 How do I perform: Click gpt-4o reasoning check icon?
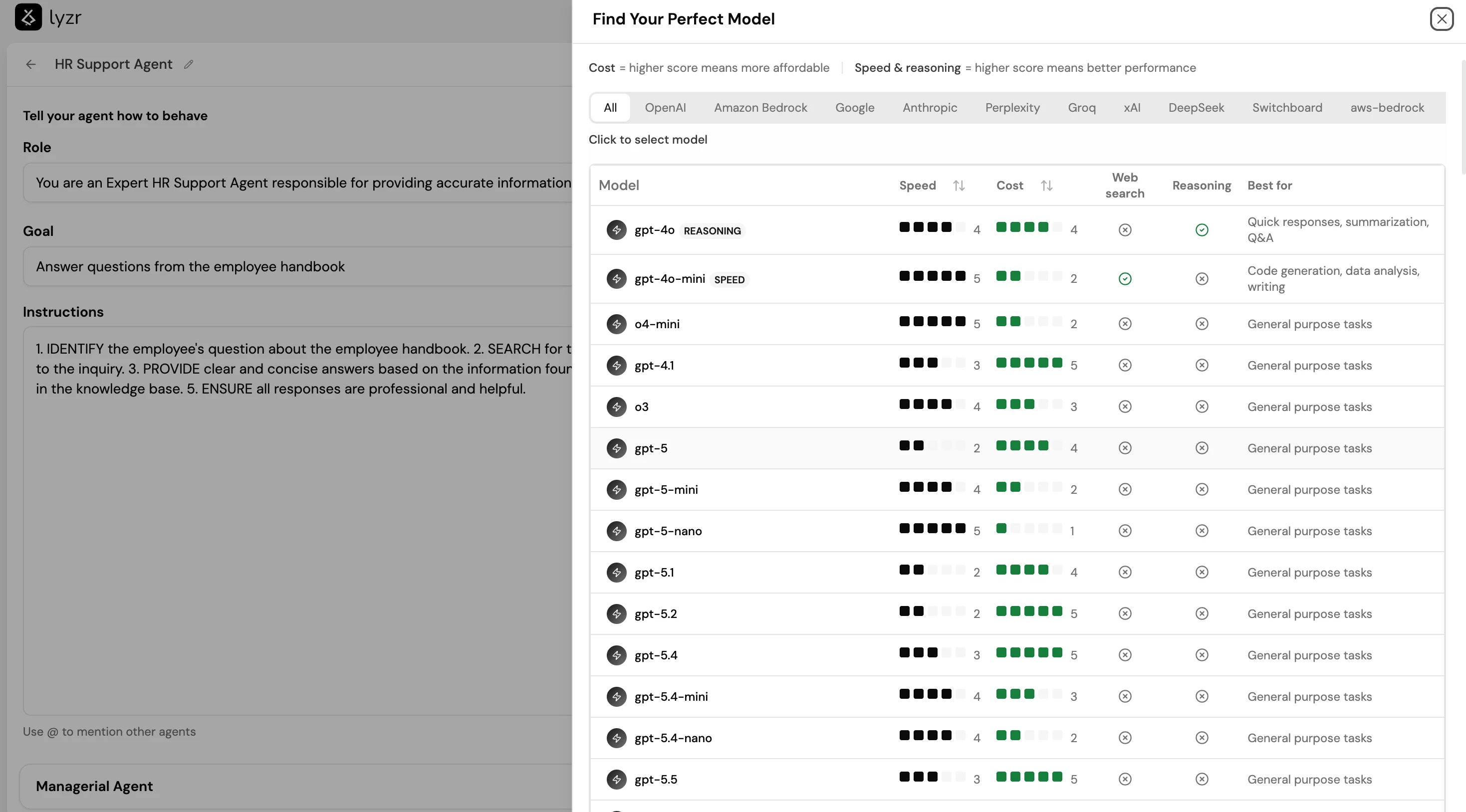click(1202, 230)
